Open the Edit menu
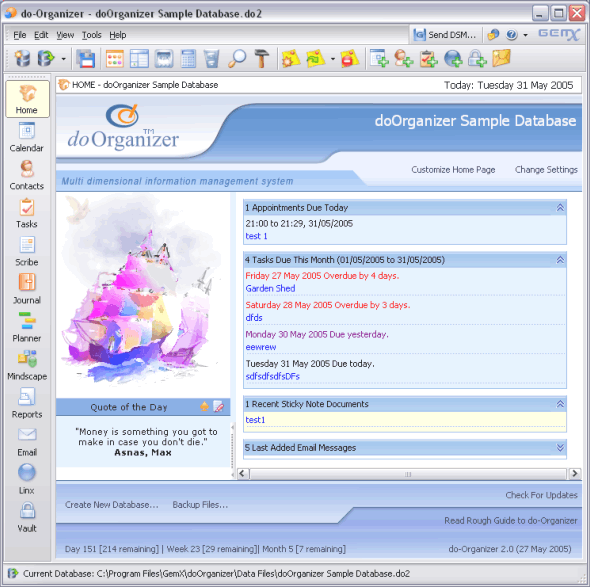 pyautogui.click(x=41, y=35)
